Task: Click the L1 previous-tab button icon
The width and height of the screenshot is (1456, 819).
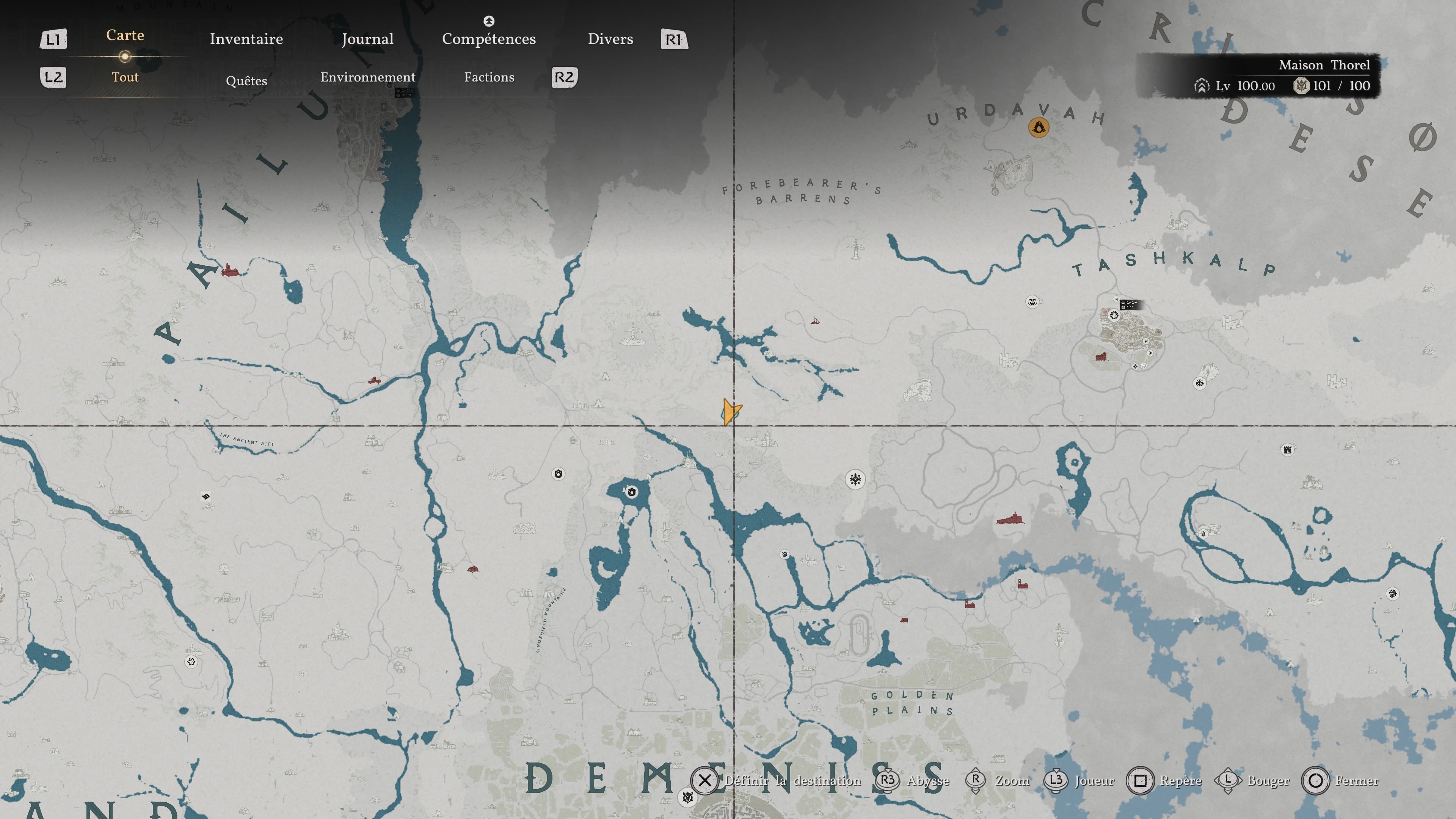Action: click(x=53, y=39)
